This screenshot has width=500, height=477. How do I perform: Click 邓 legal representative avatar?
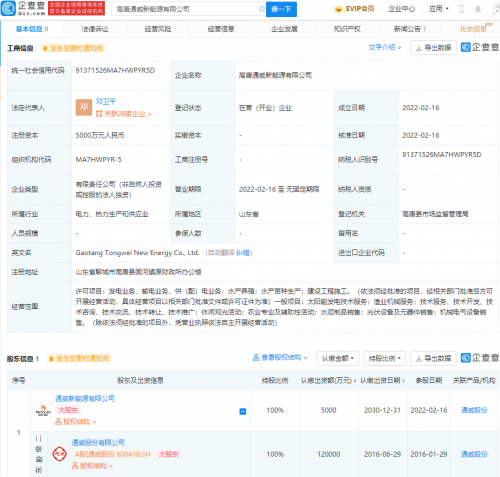84,107
